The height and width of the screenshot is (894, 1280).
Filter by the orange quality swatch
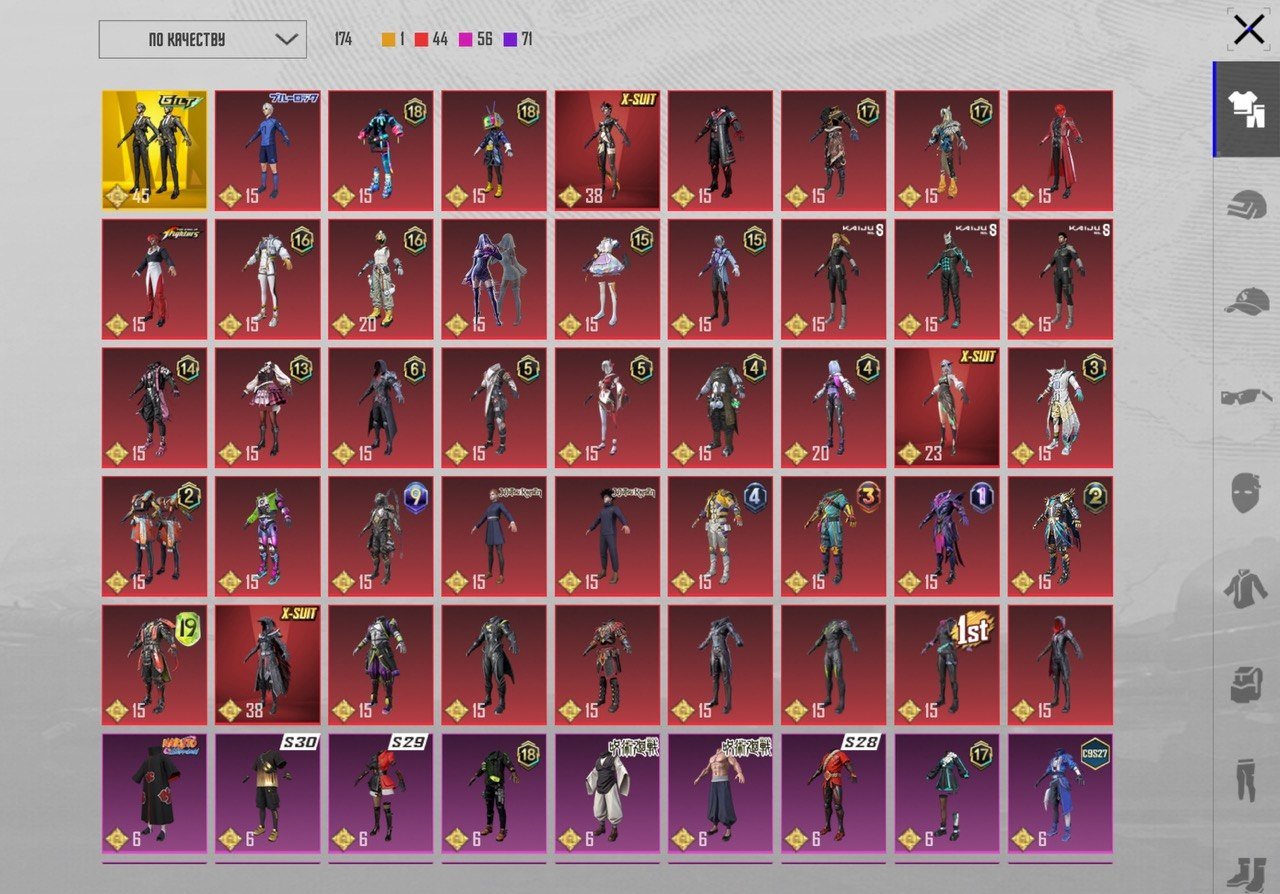(389, 40)
